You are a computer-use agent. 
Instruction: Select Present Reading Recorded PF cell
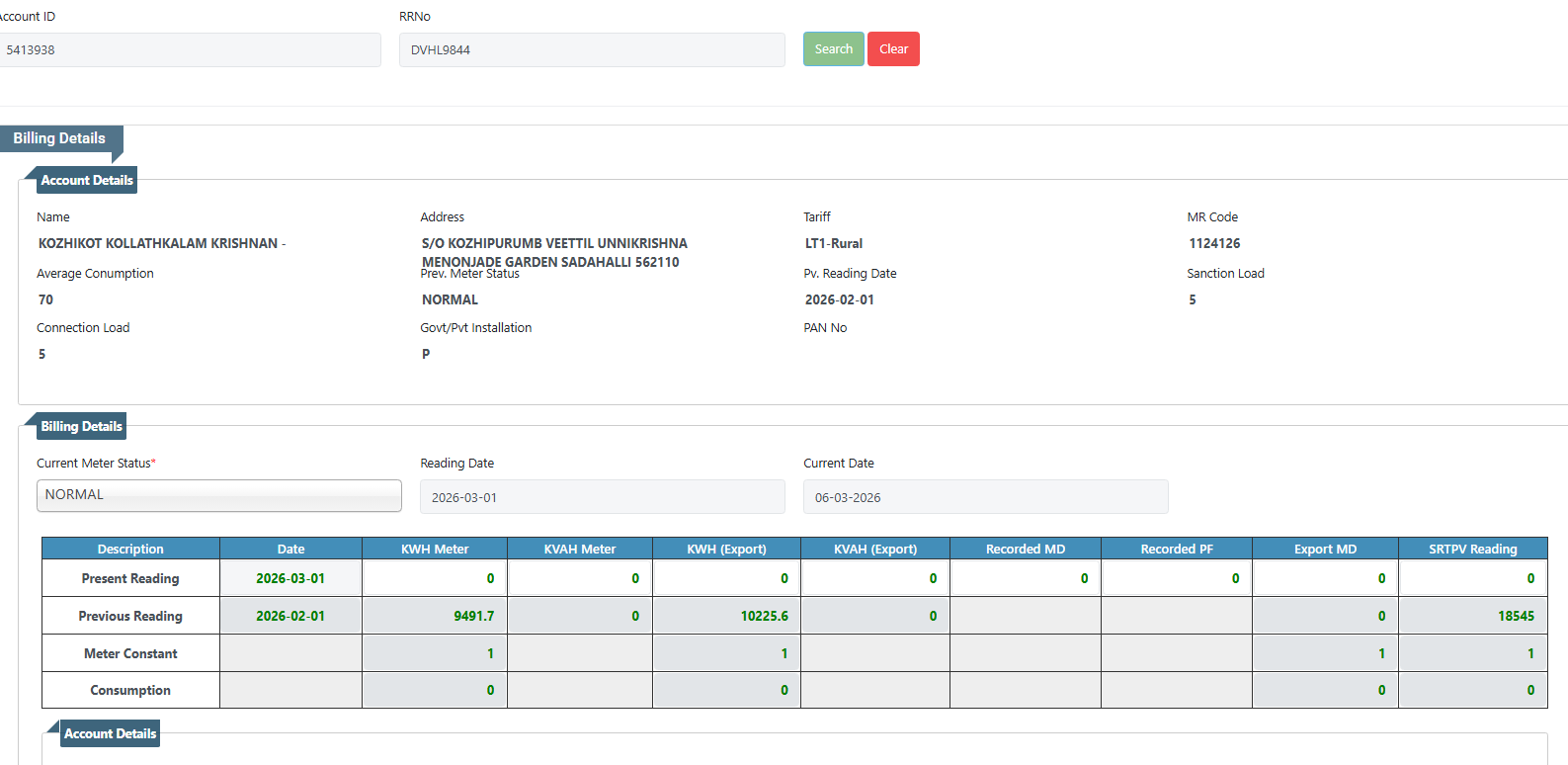(x=1176, y=578)
